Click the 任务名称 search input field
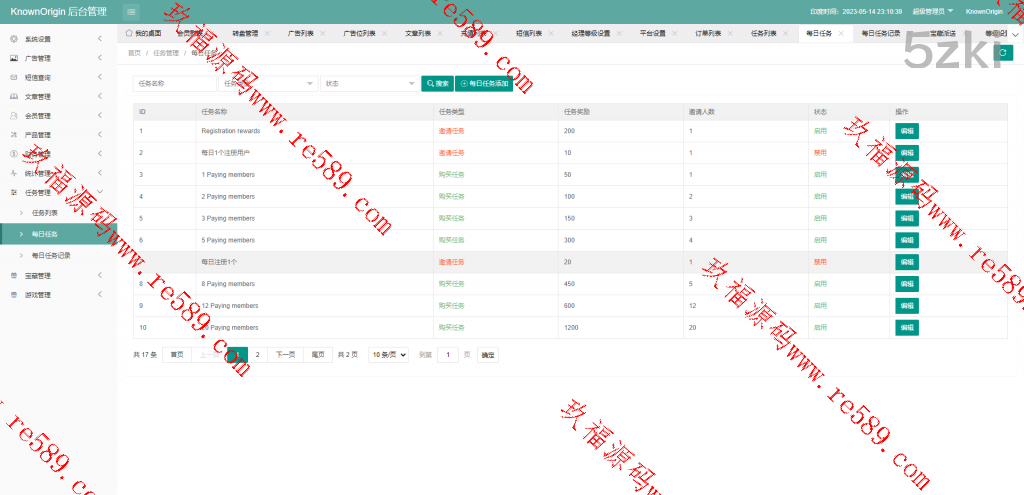The height and width of the screenshot is (495, 1024). click(x=174, y=84)
